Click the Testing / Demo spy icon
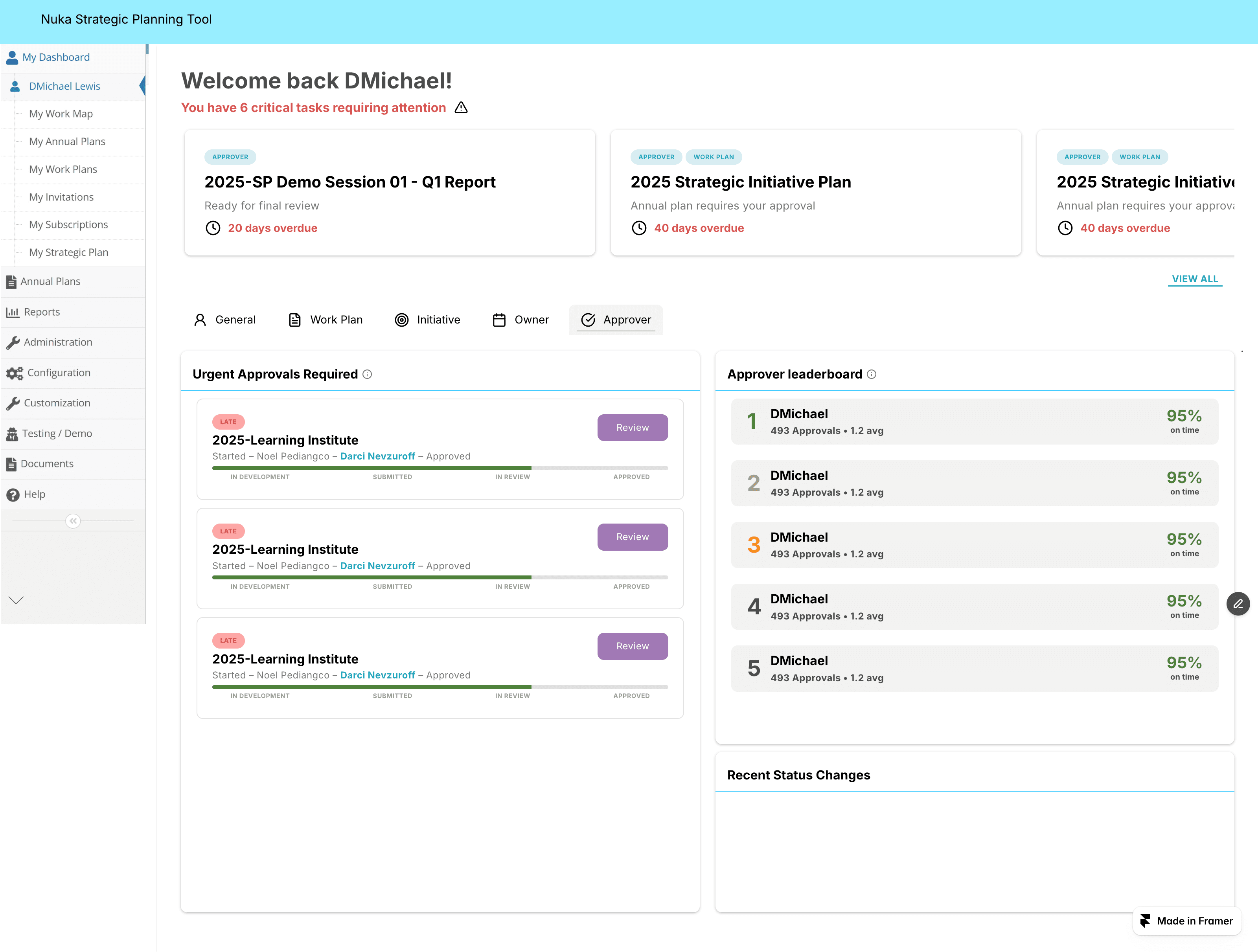 (x=12, y=434)
